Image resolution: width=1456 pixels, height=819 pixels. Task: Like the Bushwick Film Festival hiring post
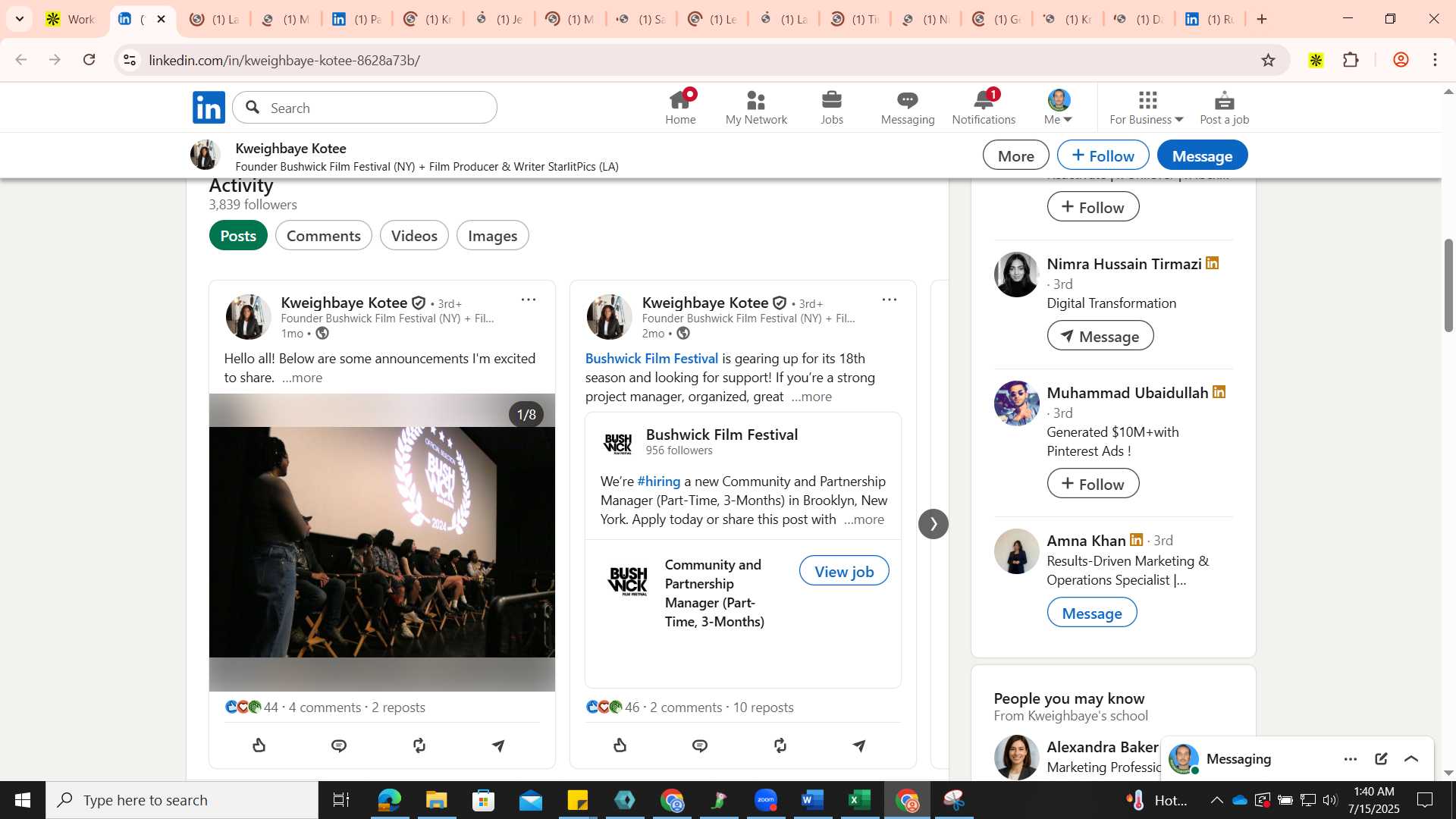pos(620,745)
